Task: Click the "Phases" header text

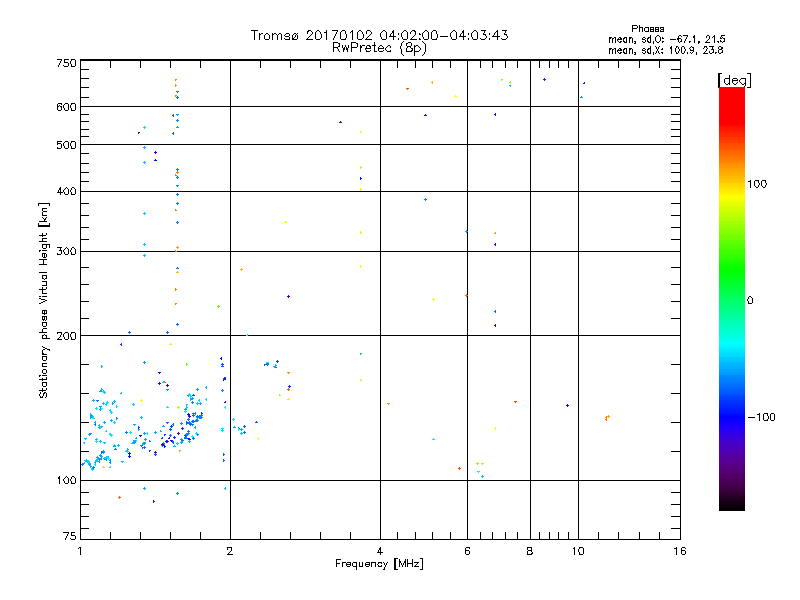Action: coord(647,29)
